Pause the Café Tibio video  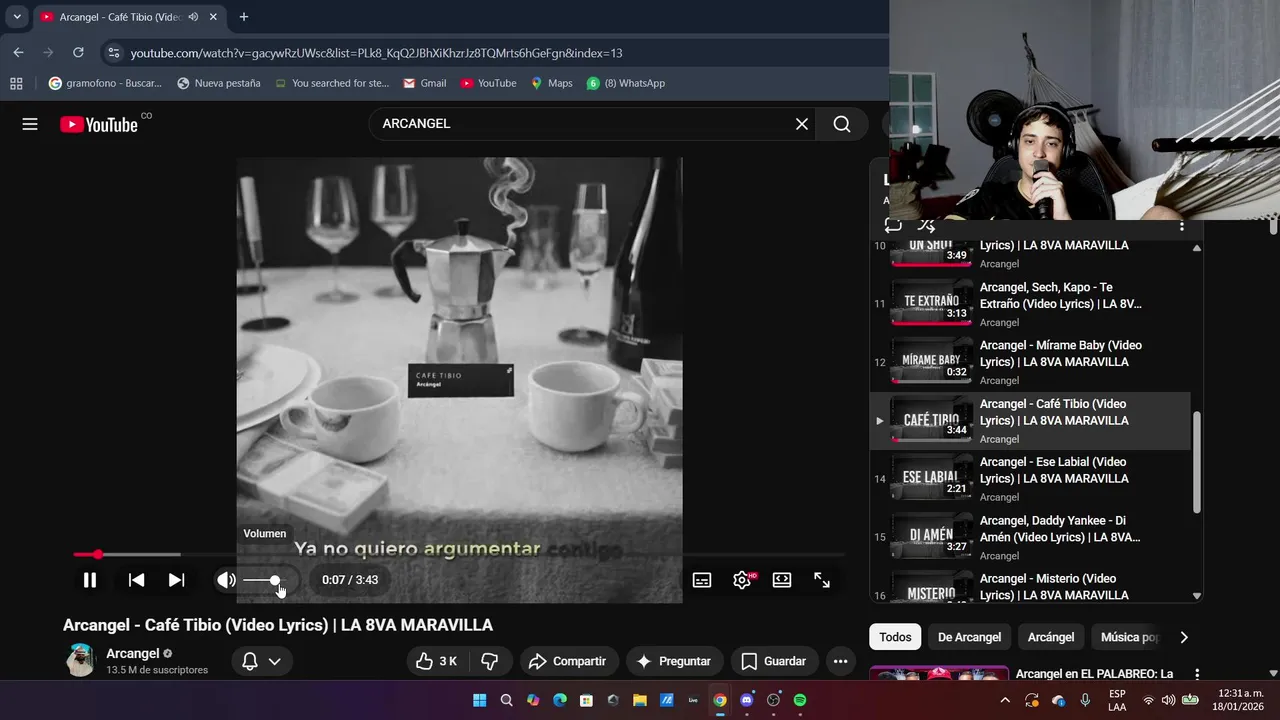(x=90, y=580)
